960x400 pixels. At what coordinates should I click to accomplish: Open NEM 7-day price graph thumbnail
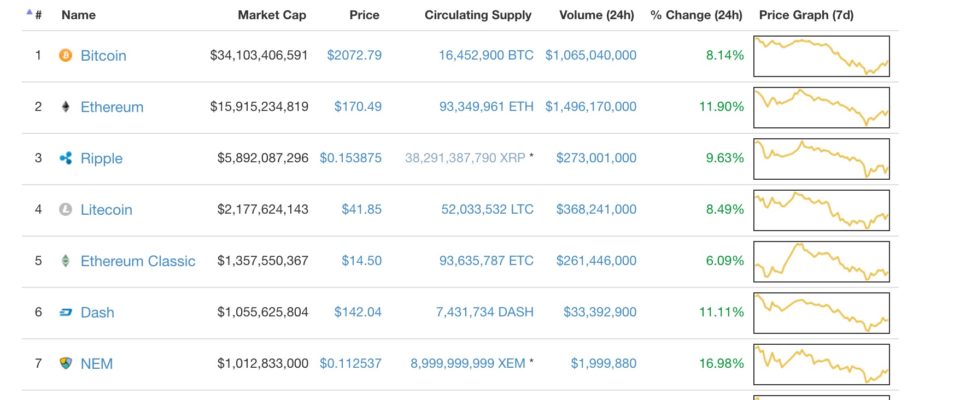click(821, 364)
